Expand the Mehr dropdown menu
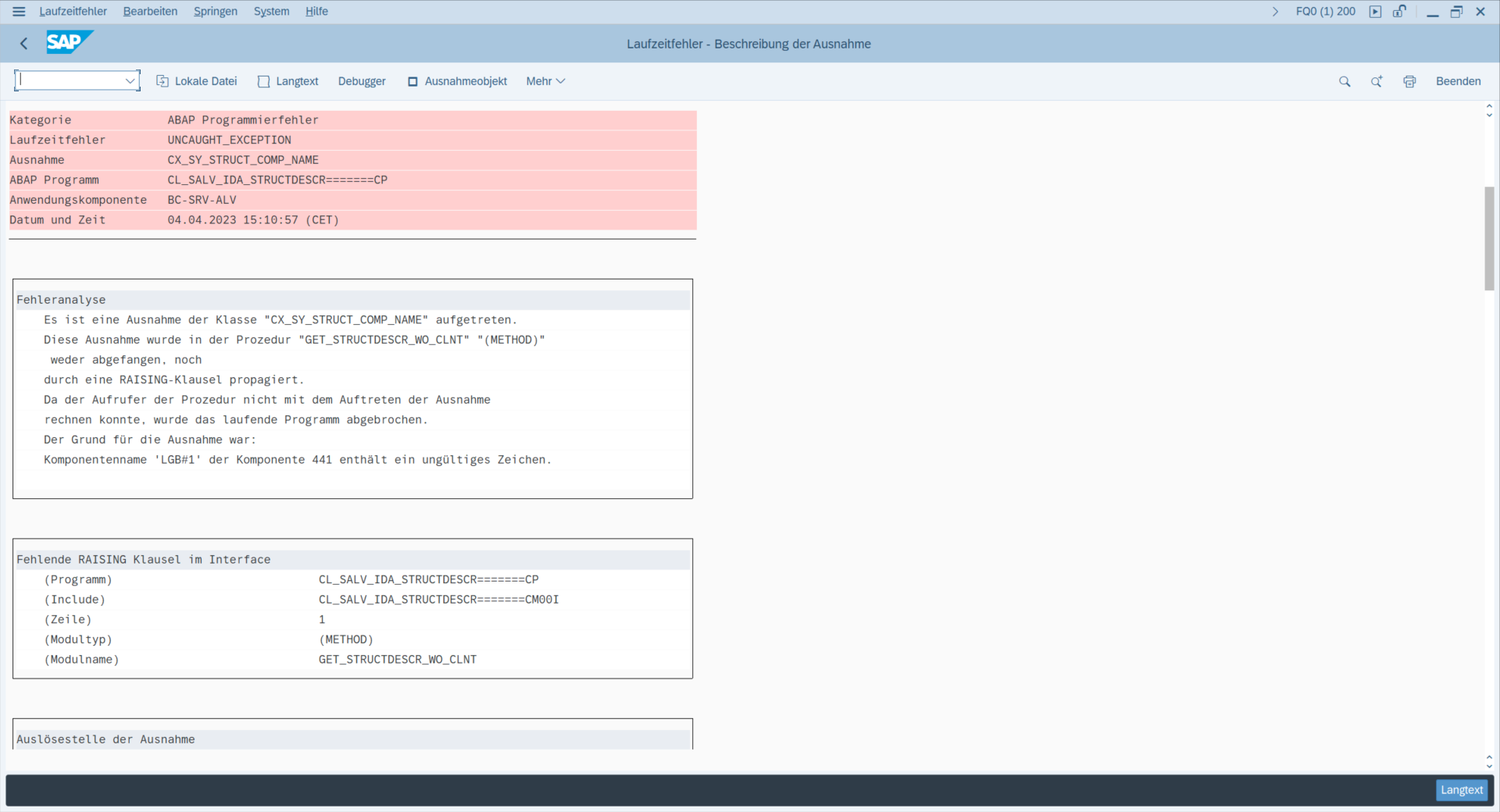This screenshot has height=812, width=1500. (545, 81)
